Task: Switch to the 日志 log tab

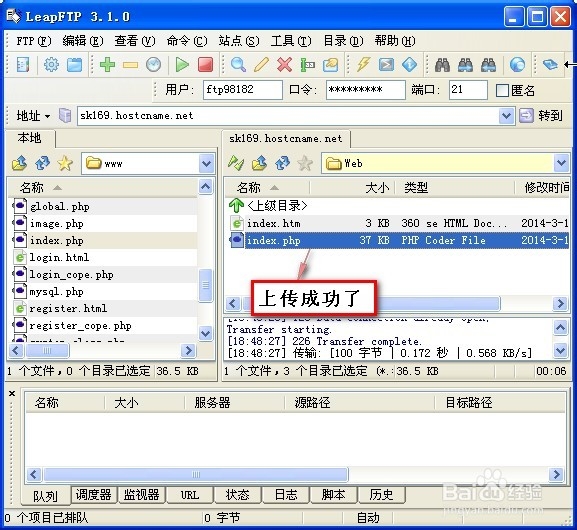Action: pyautogui.click(x=286, y=495)
